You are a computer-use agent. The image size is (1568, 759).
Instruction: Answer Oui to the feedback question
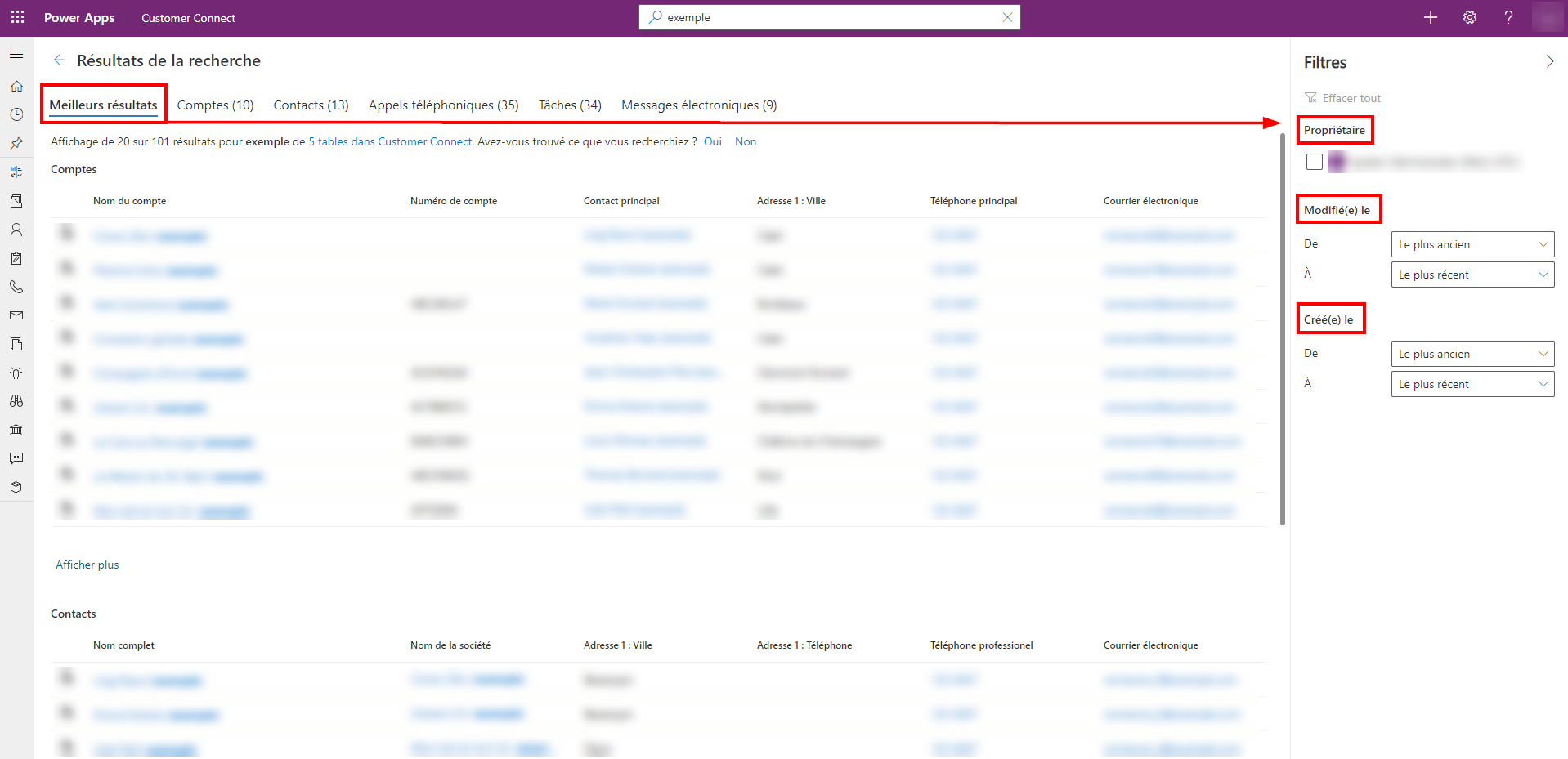click(x=713, y=141)
